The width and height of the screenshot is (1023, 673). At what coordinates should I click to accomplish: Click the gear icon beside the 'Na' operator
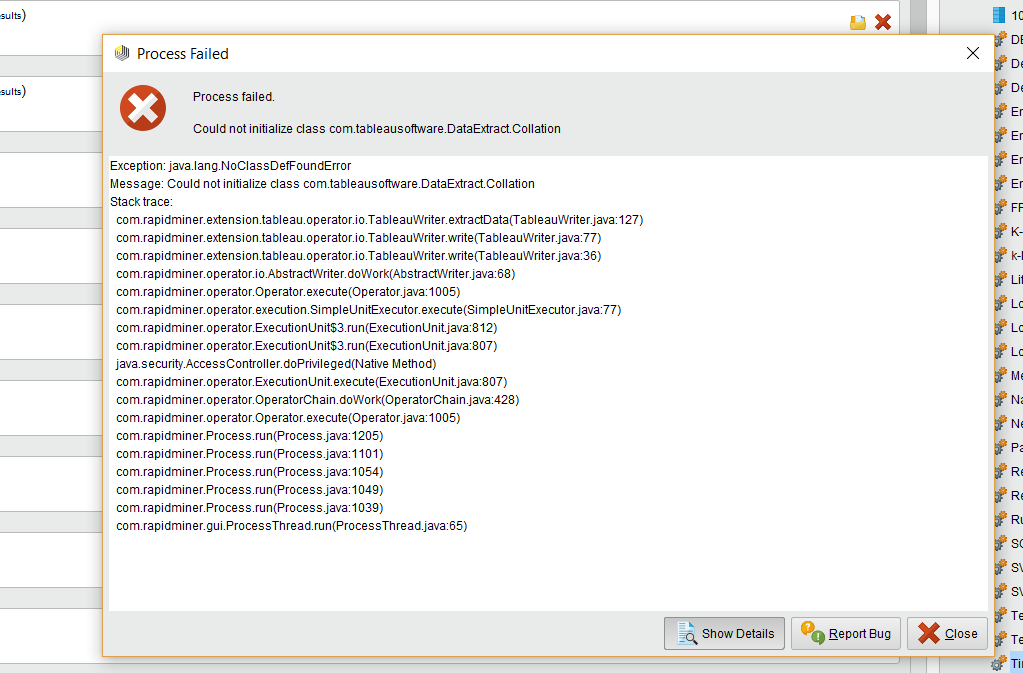[x=999, y=399]
